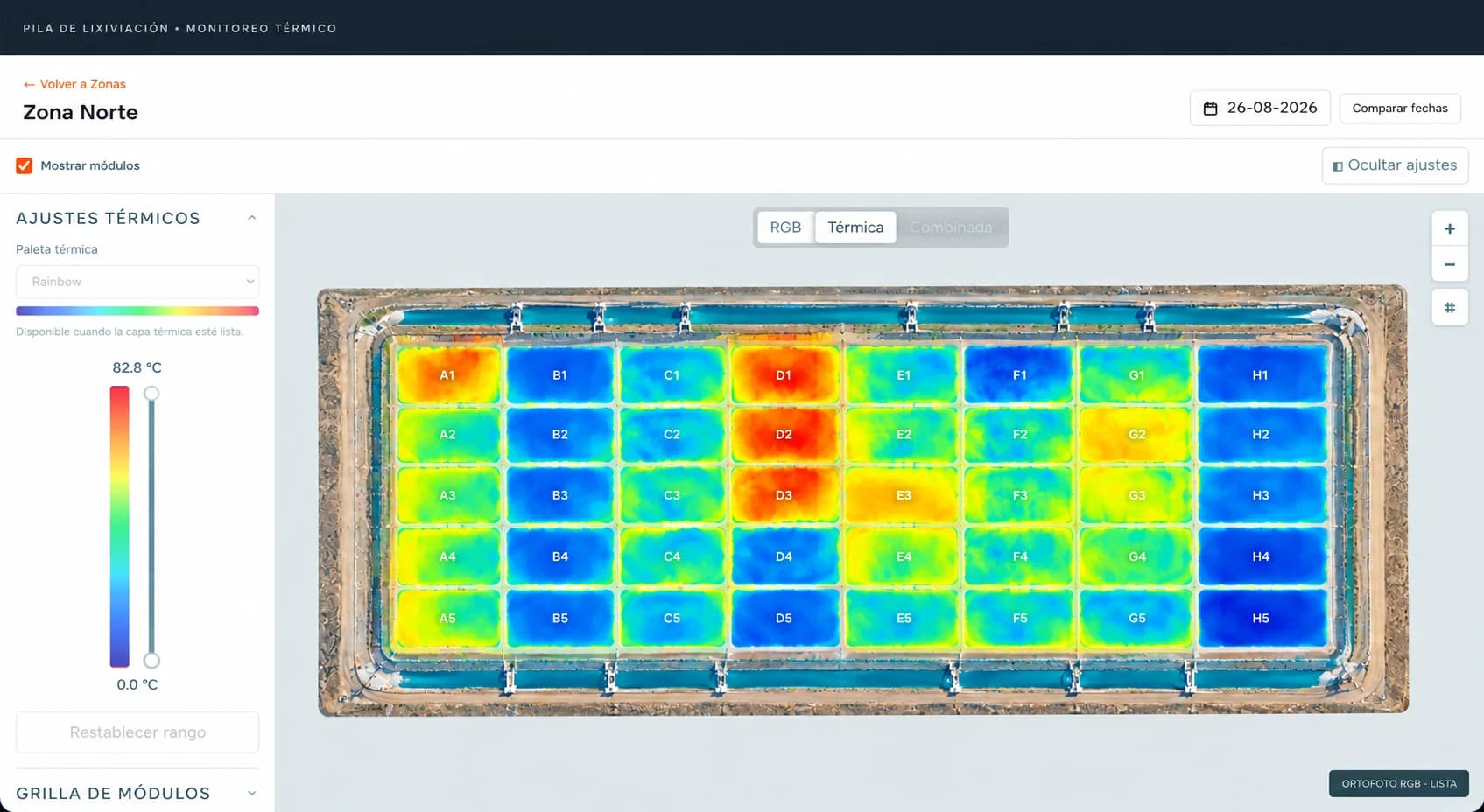Select the Térmica view tab
This screenshot has height=812, width=1484.
[855, 227]
